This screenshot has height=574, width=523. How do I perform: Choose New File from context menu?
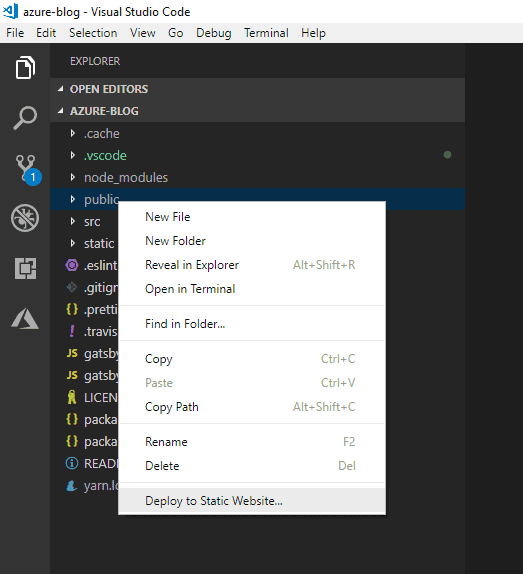[252, 217]
